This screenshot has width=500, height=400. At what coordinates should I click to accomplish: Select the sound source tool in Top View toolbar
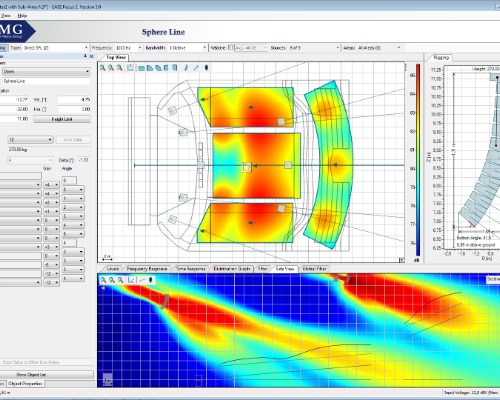click(186, 68)
